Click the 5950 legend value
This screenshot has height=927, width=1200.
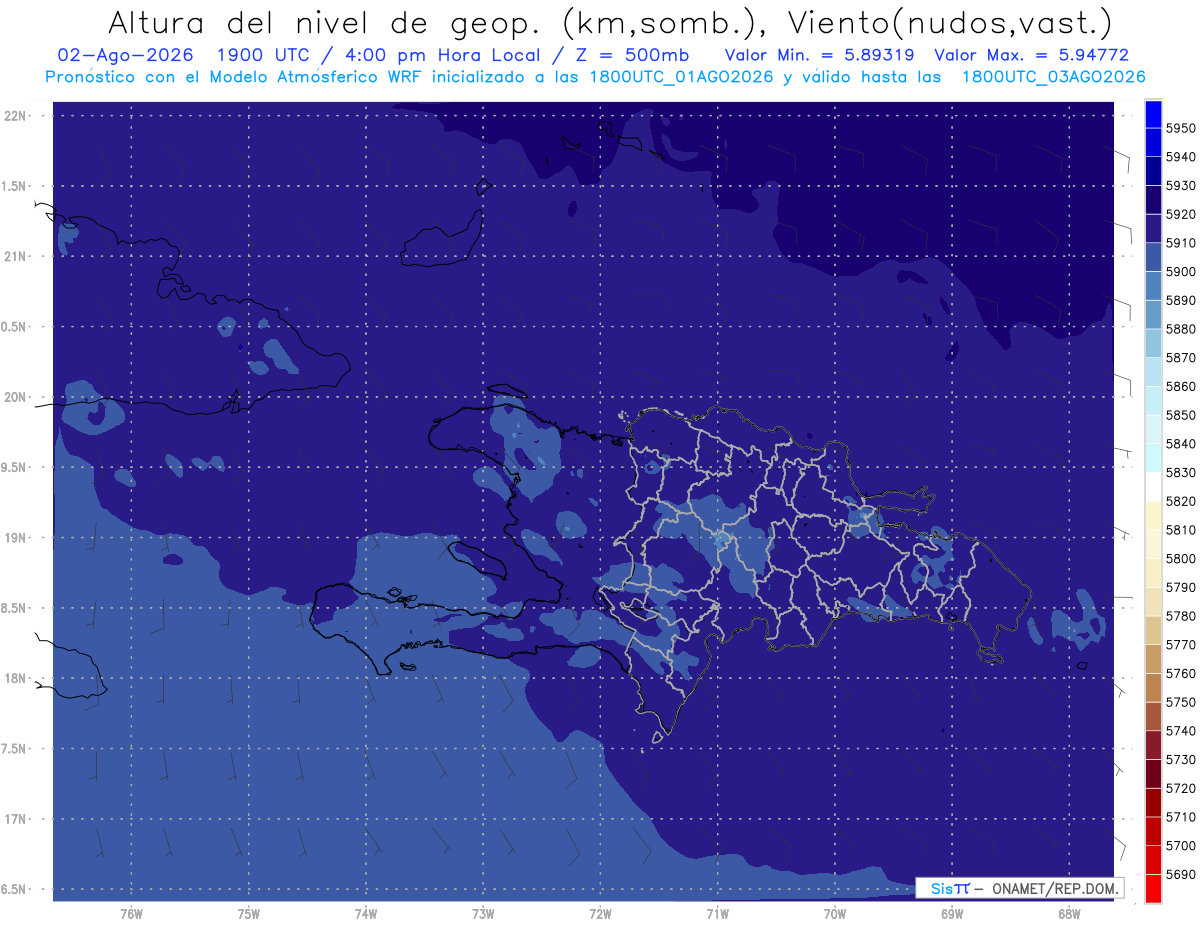click(x=1181, y=128)
